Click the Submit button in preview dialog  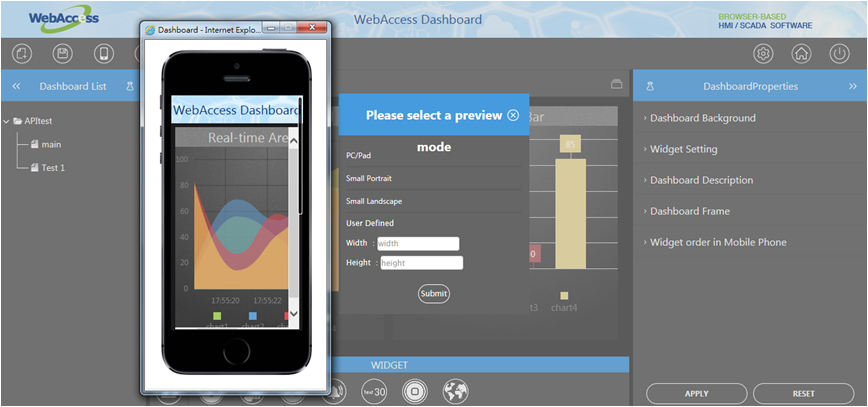433,293
